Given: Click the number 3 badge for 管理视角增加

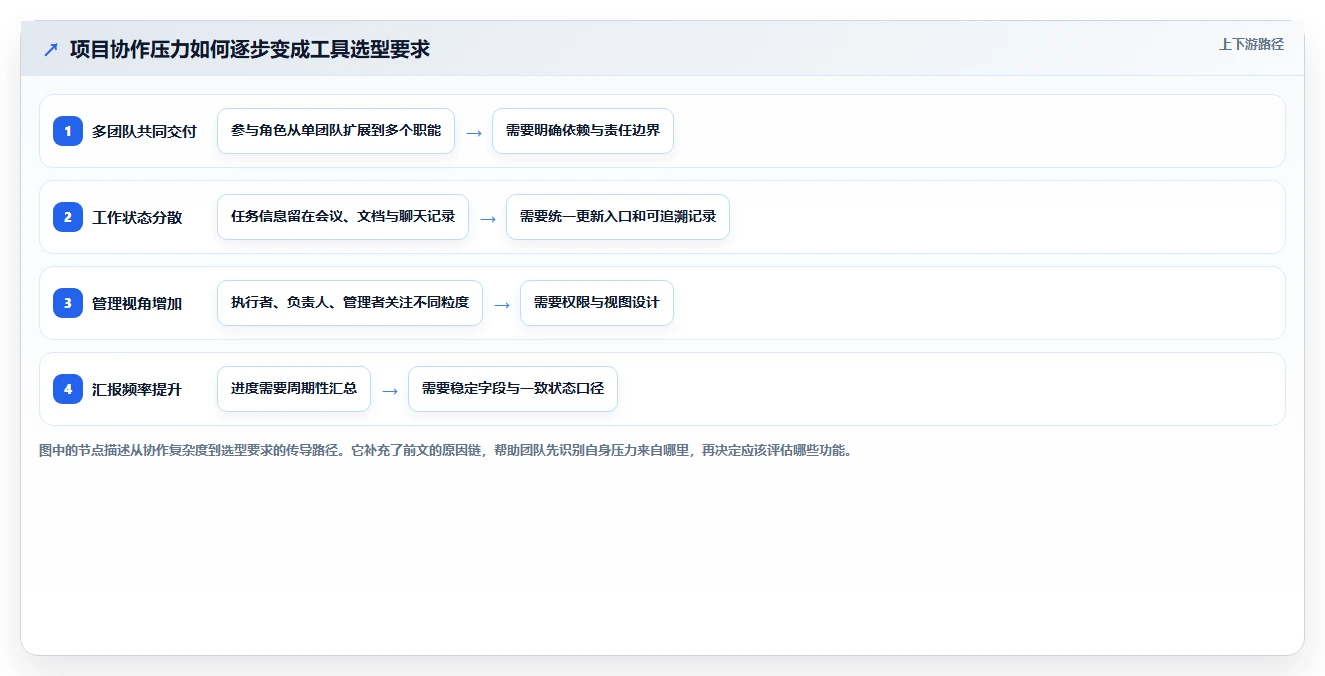Looking at the screenshot, I should [x=68, y=303].
